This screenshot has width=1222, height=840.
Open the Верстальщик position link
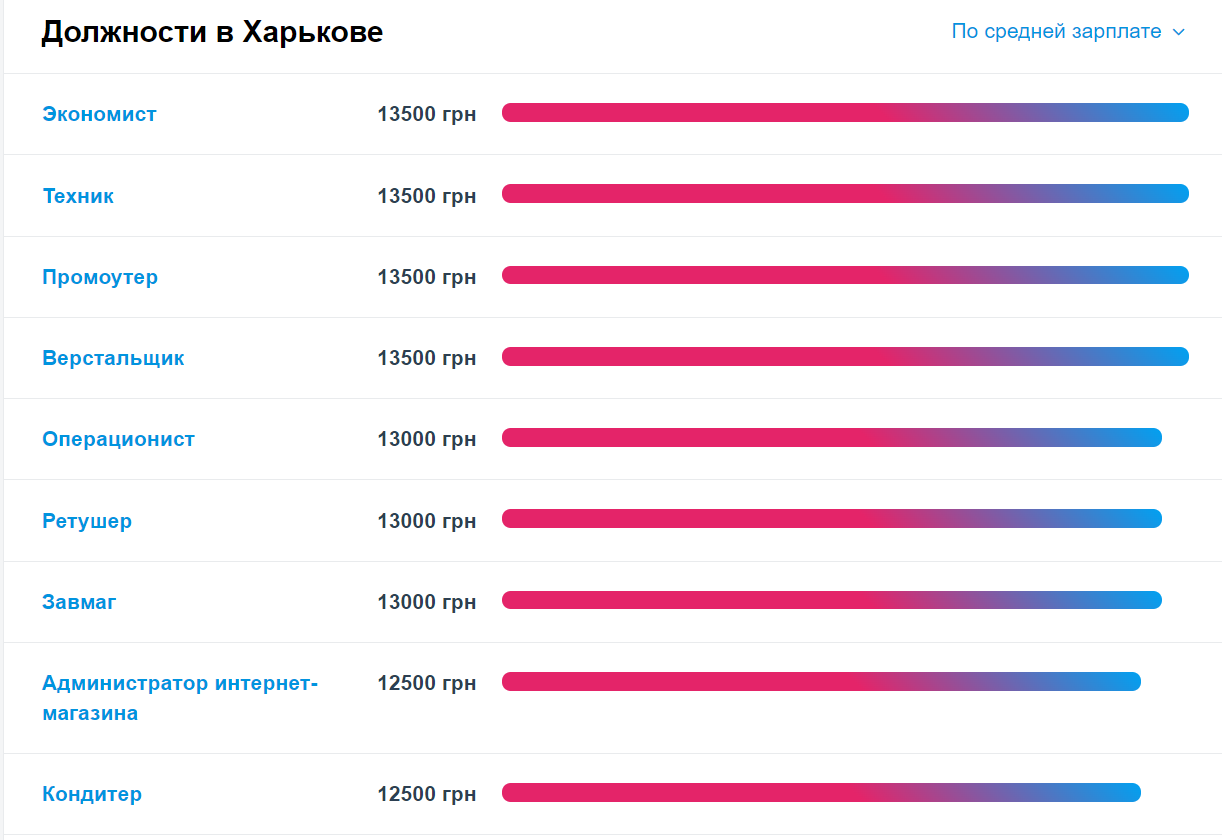click(113, 357)
